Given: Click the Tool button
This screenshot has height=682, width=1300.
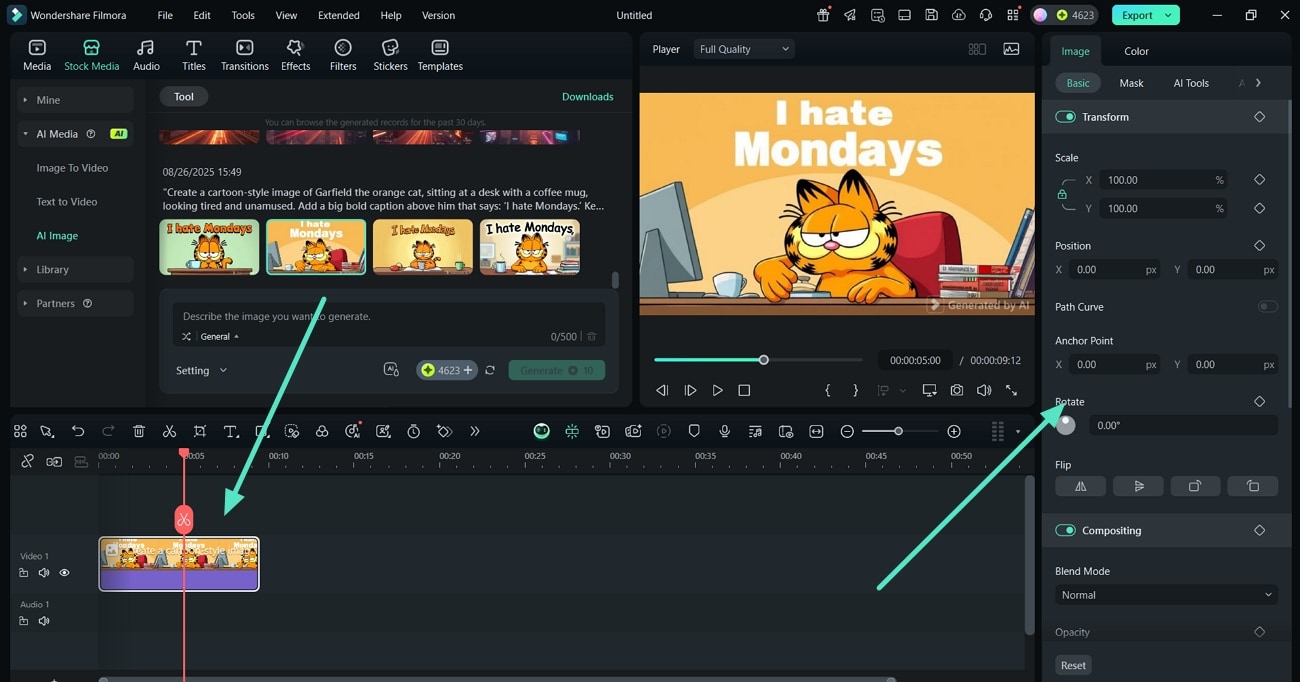Looking at the screenshot, I should (x=184, y=97).
